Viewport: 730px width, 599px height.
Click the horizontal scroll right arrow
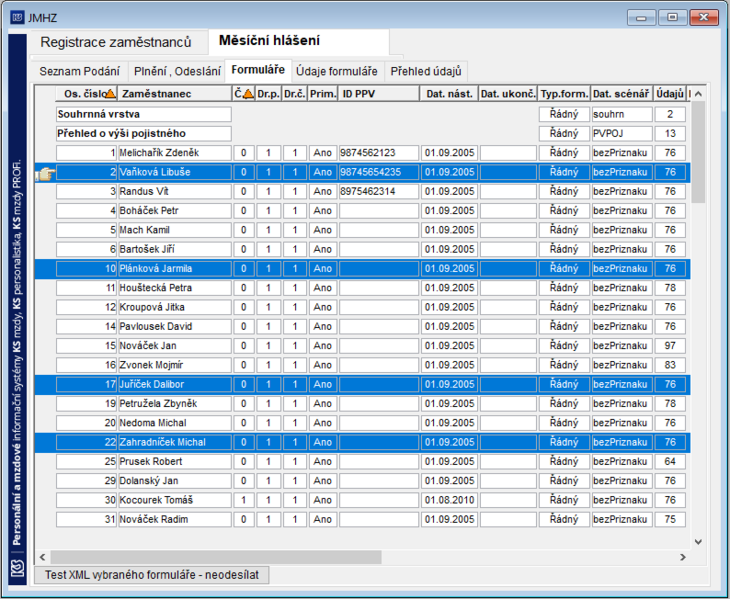(x=683, y=557)
